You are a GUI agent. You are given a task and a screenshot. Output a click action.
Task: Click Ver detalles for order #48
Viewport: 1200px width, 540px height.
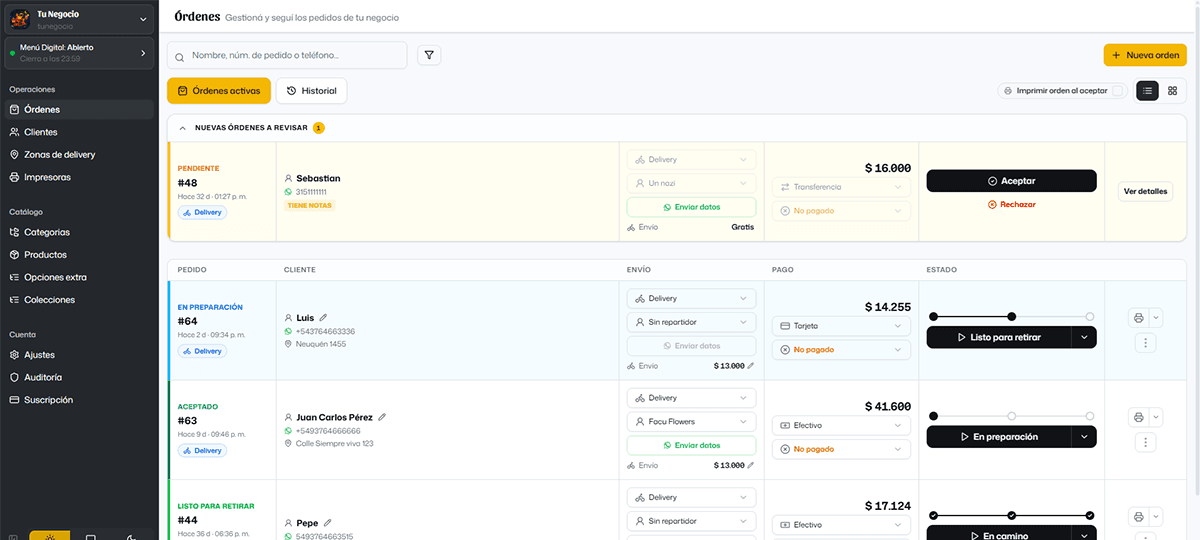tap(1145, 191)
